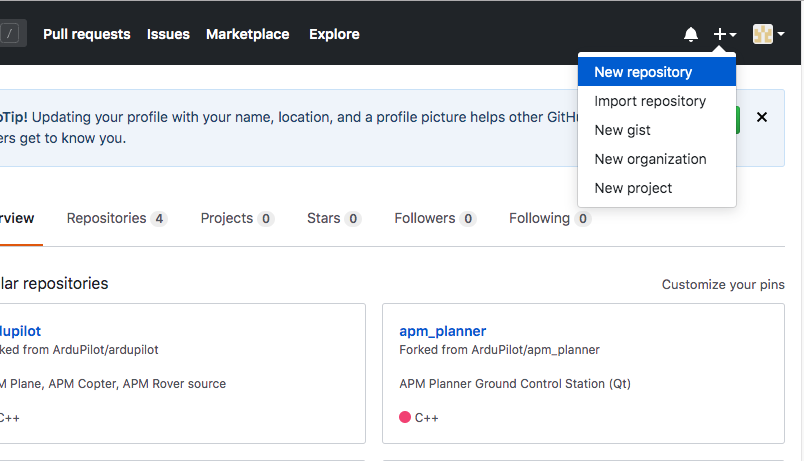Choose New project from dropdown
This screenshot has width=804, height=461.
click(633, 188)
